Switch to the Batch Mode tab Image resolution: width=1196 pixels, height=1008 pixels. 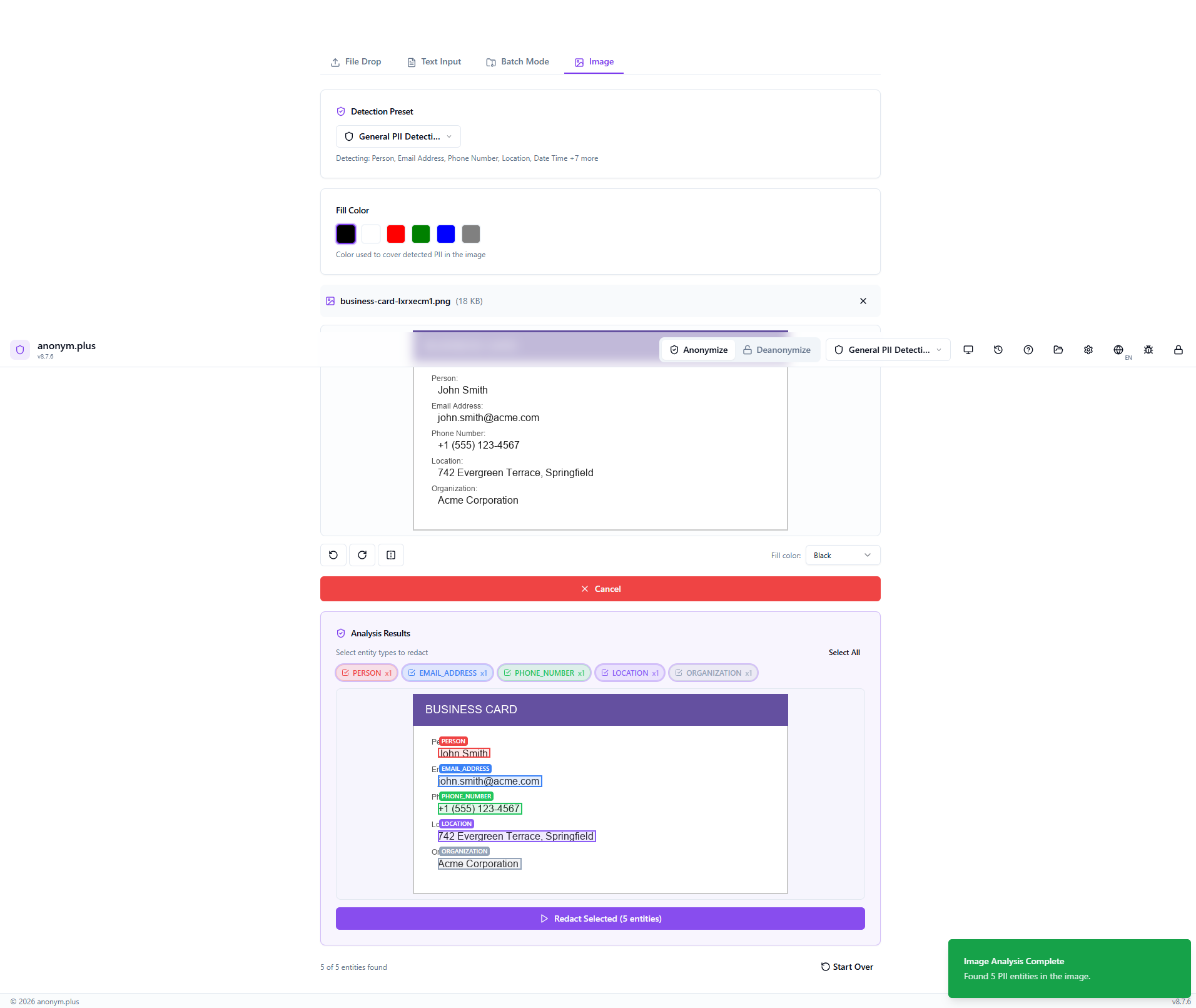click(x=518, y=62)
